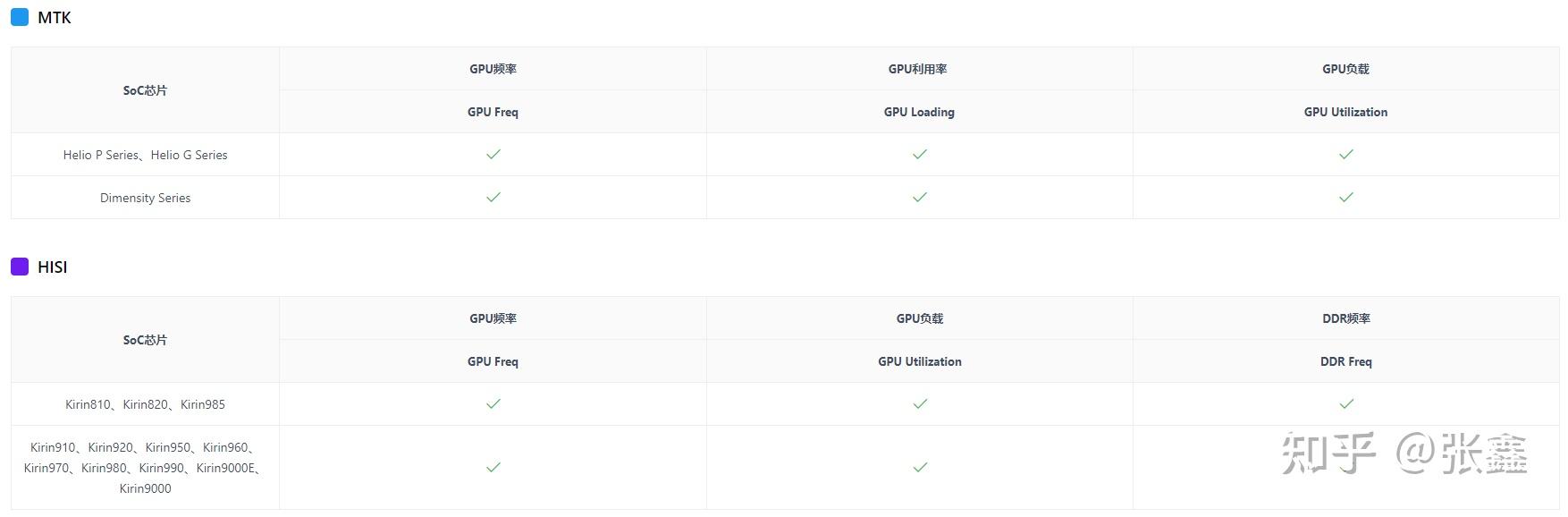Click the GPU Freq checkmark for Helio series

493,155
